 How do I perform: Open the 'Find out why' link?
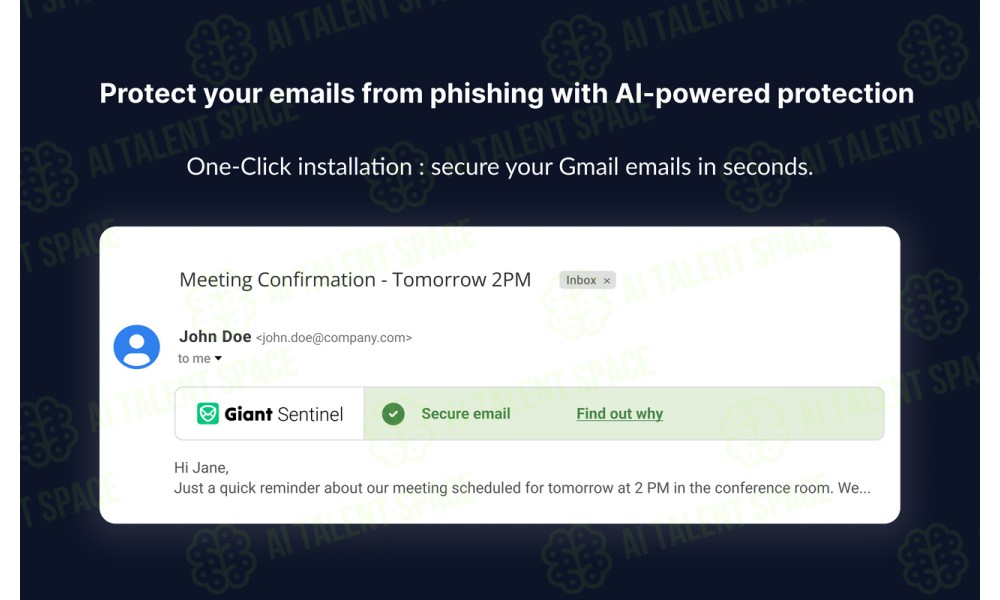pos(619,414)
